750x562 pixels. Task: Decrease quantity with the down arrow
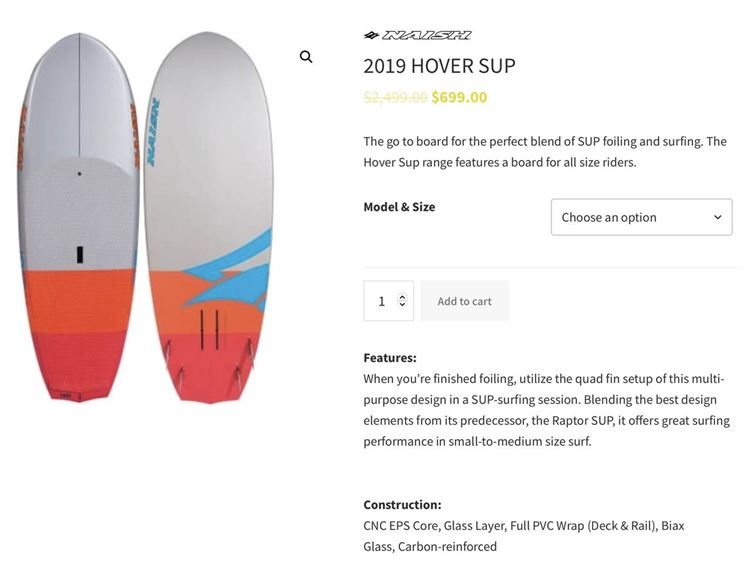tap(402, 305)
